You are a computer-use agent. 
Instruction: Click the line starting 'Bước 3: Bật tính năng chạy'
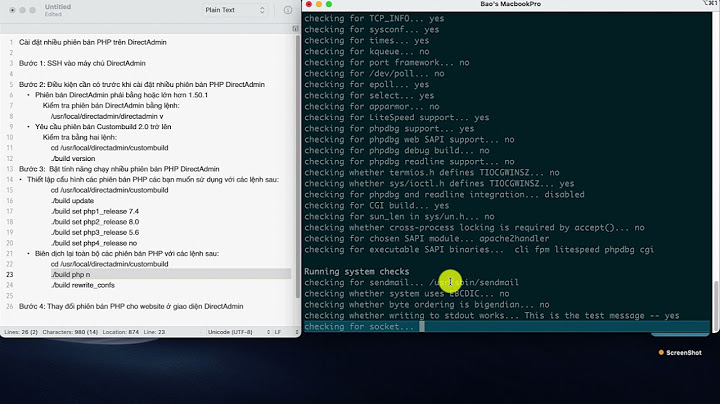[x=119, y=169]
